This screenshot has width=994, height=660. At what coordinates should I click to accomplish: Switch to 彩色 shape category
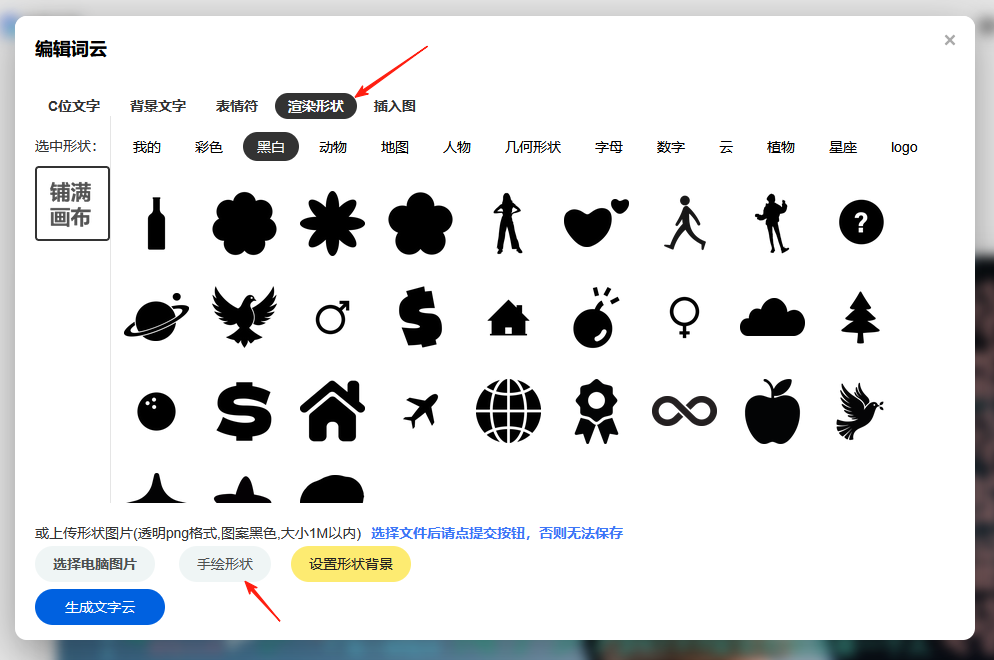[209, 147]
